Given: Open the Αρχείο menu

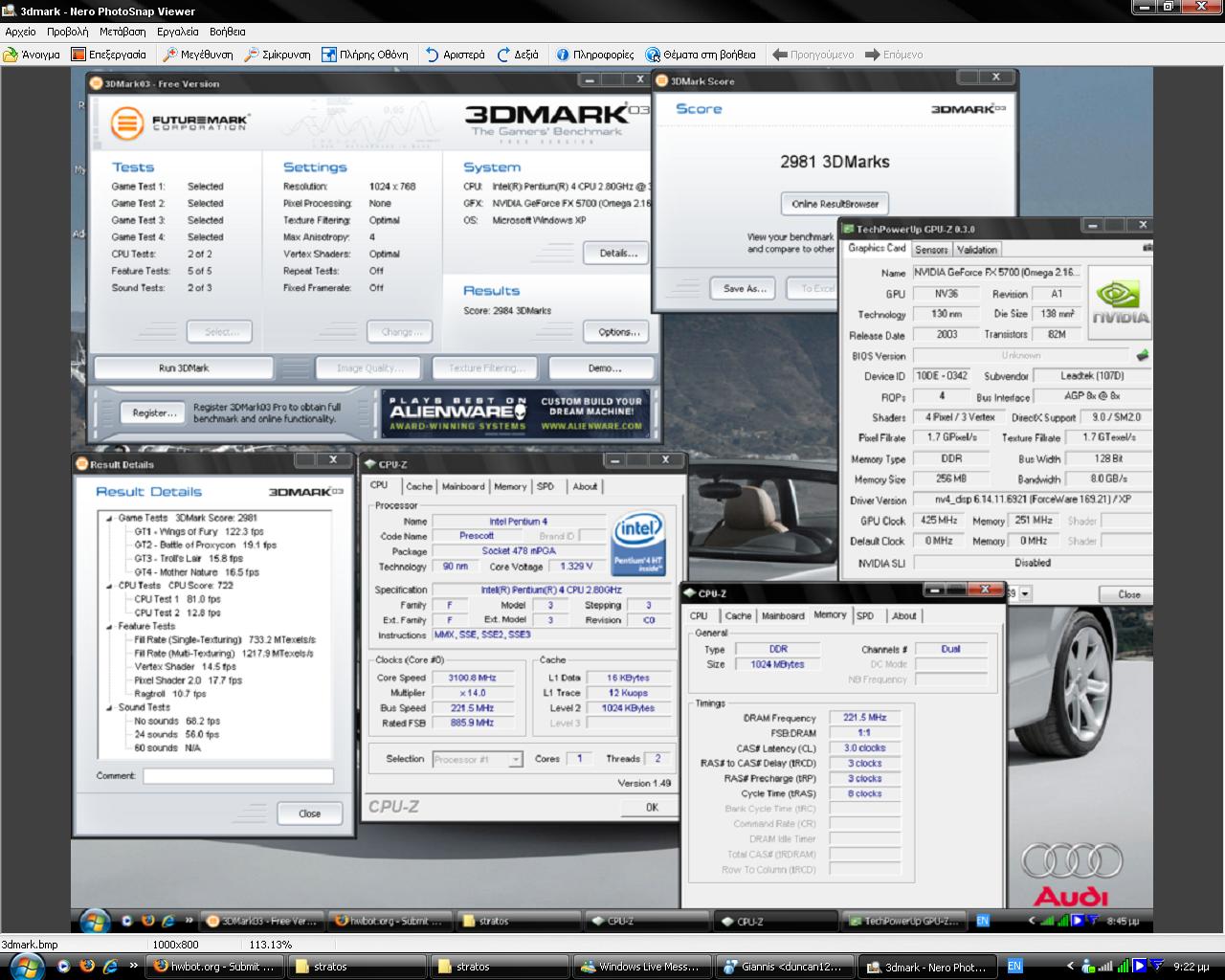Looking at the screenshot, I should [x=20, y=32].
